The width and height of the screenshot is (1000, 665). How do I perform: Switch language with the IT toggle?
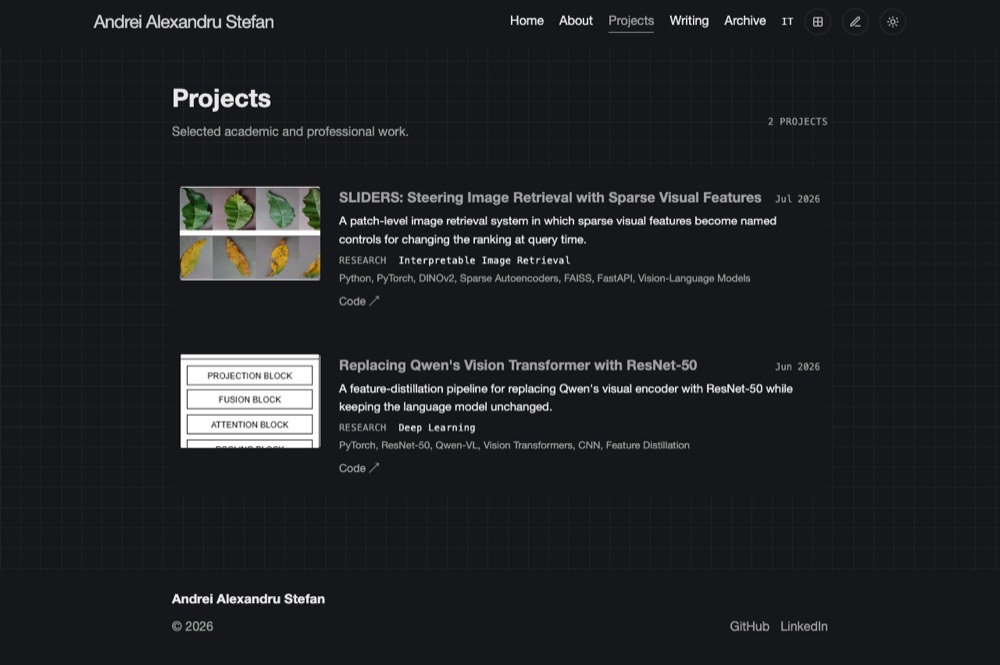[x=788, y=22]
